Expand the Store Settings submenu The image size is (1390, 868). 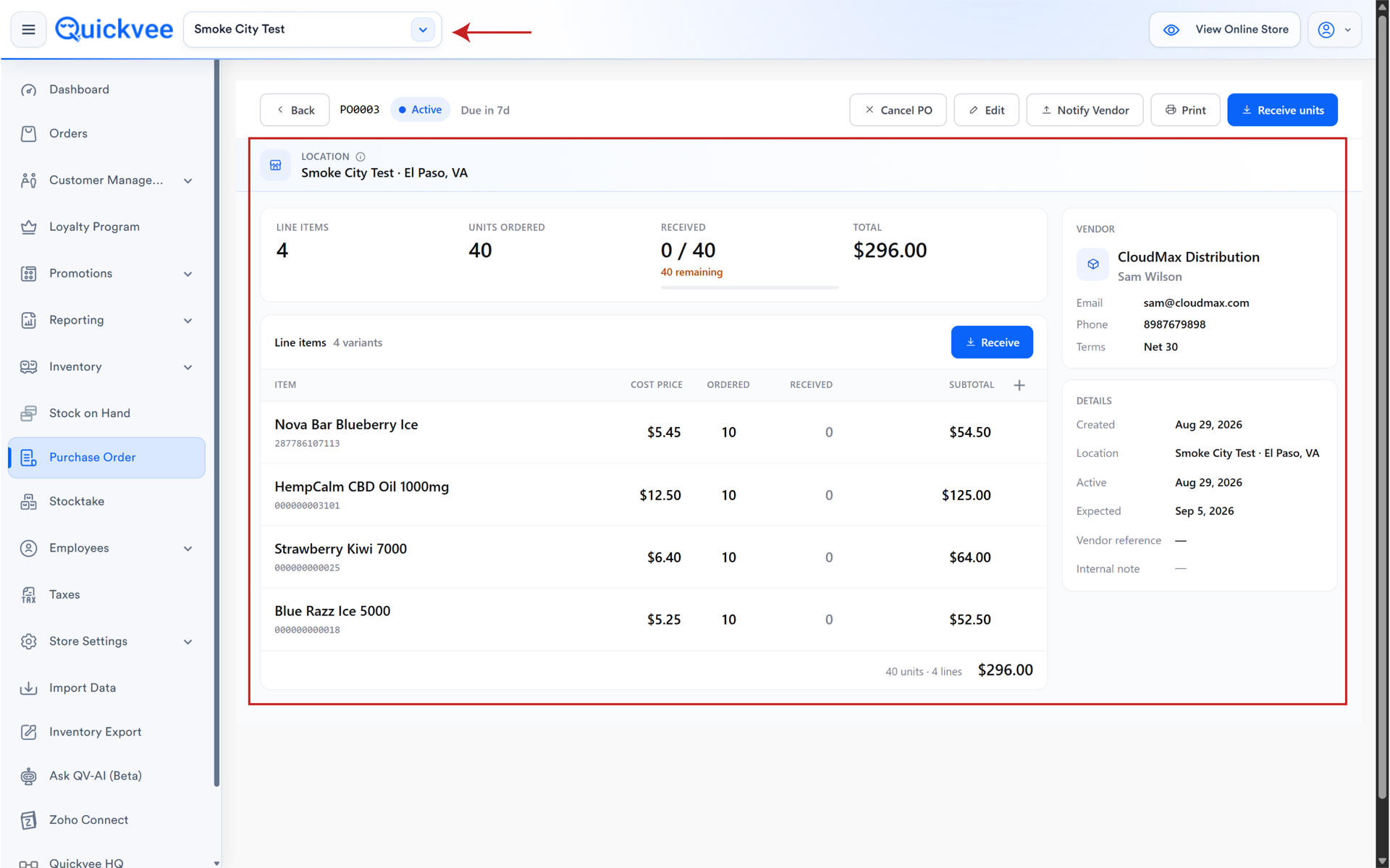point(188,642)
